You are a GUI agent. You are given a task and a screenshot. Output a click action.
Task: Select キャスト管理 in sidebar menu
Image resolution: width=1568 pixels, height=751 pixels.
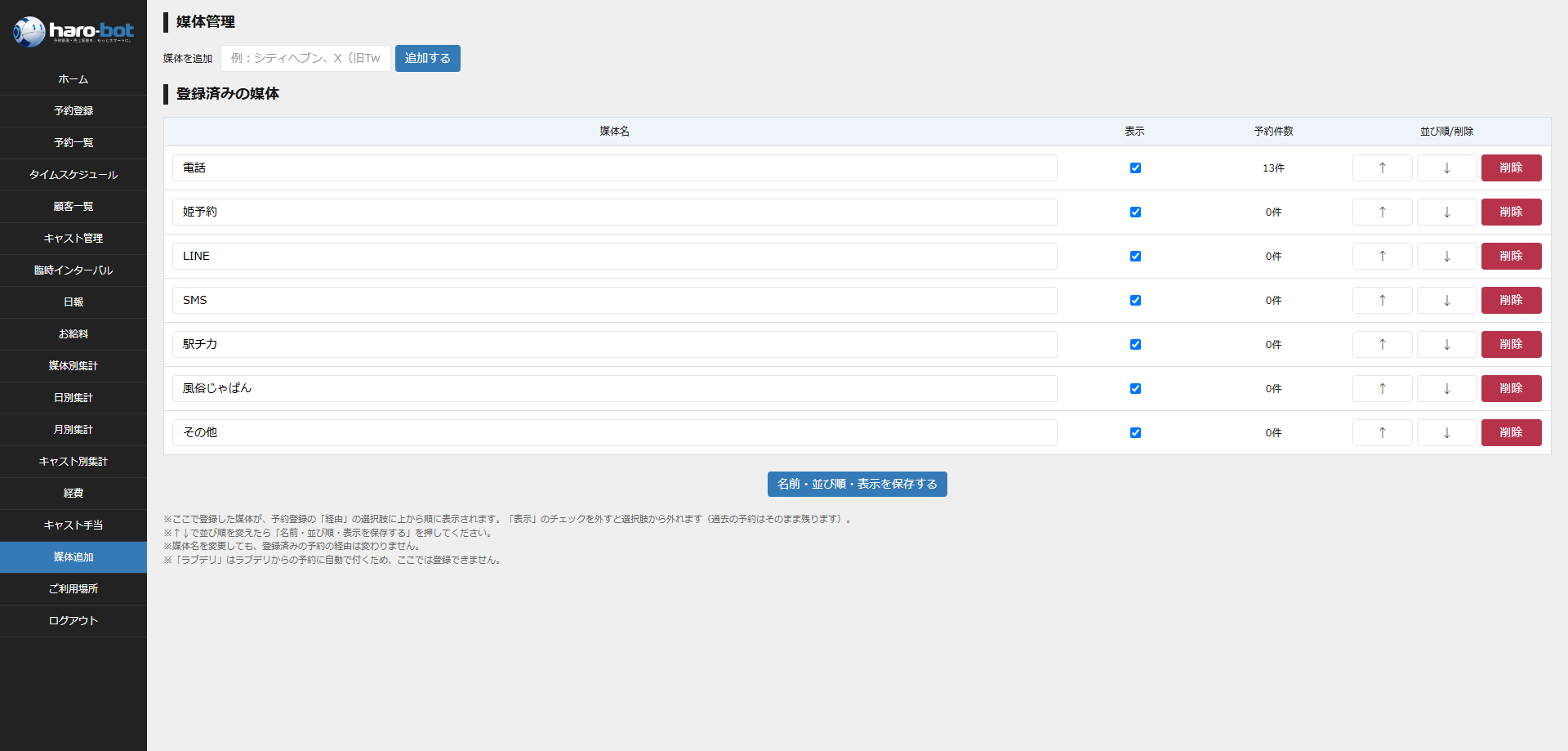[73, 239]
